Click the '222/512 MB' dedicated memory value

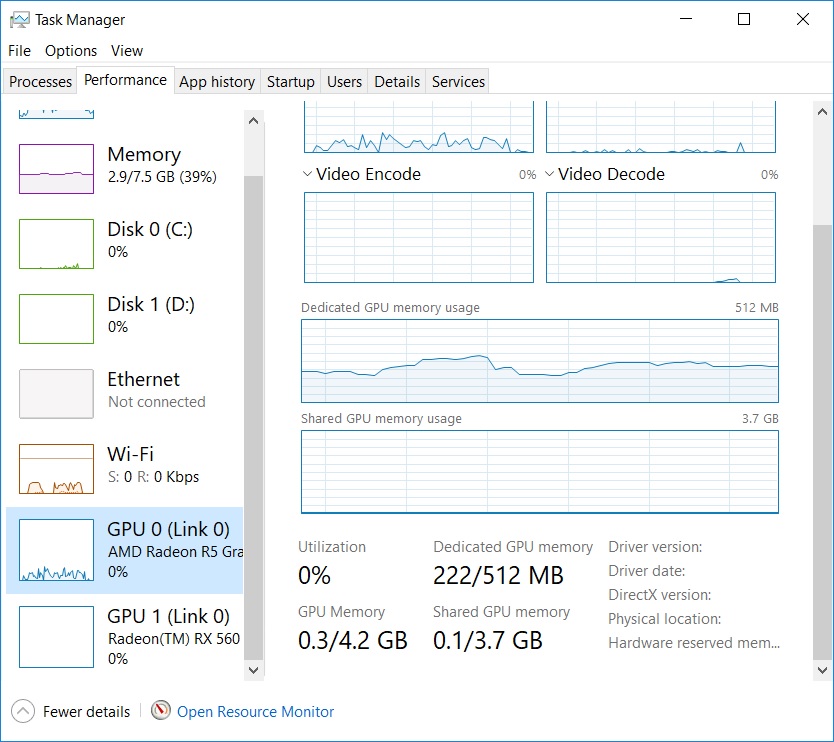[x=498, y=576]
